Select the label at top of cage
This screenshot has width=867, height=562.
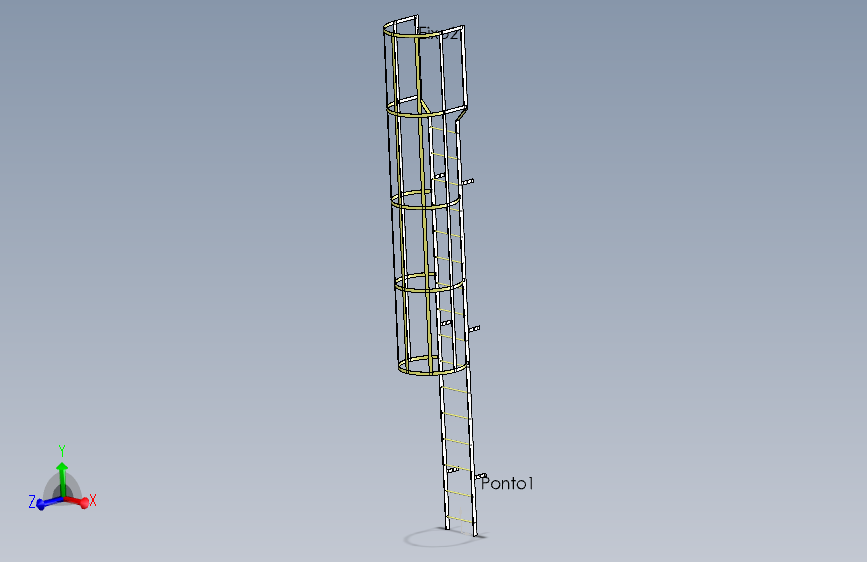click(438, 33)
